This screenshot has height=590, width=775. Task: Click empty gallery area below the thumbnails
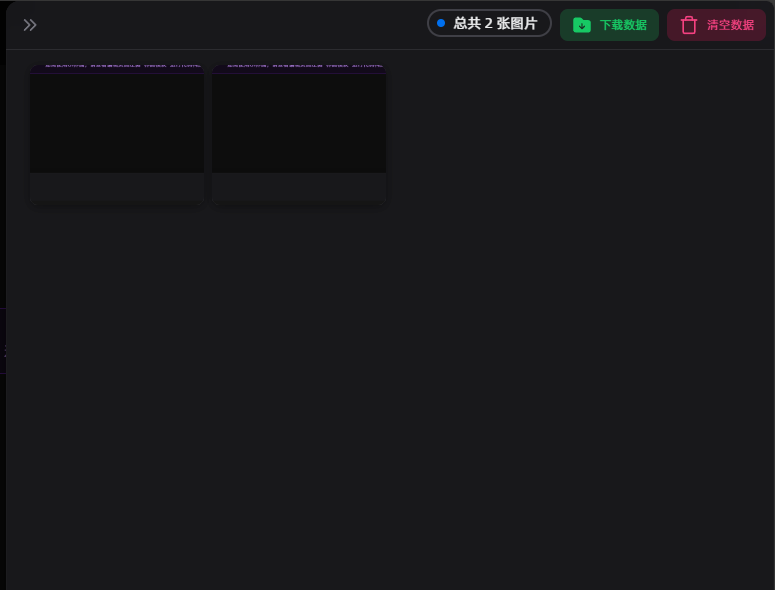tap(390, 400)
